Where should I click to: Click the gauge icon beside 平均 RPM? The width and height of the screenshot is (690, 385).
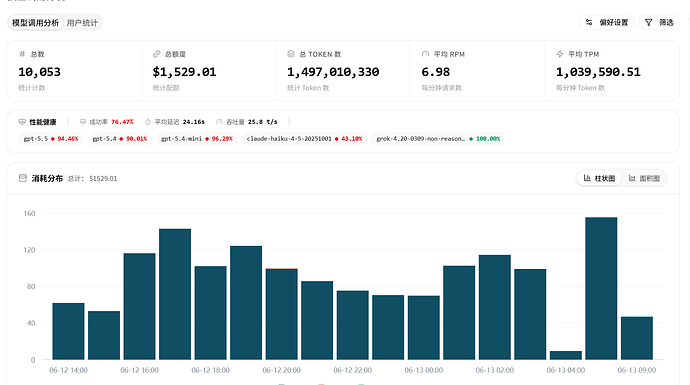click(425, 54)
